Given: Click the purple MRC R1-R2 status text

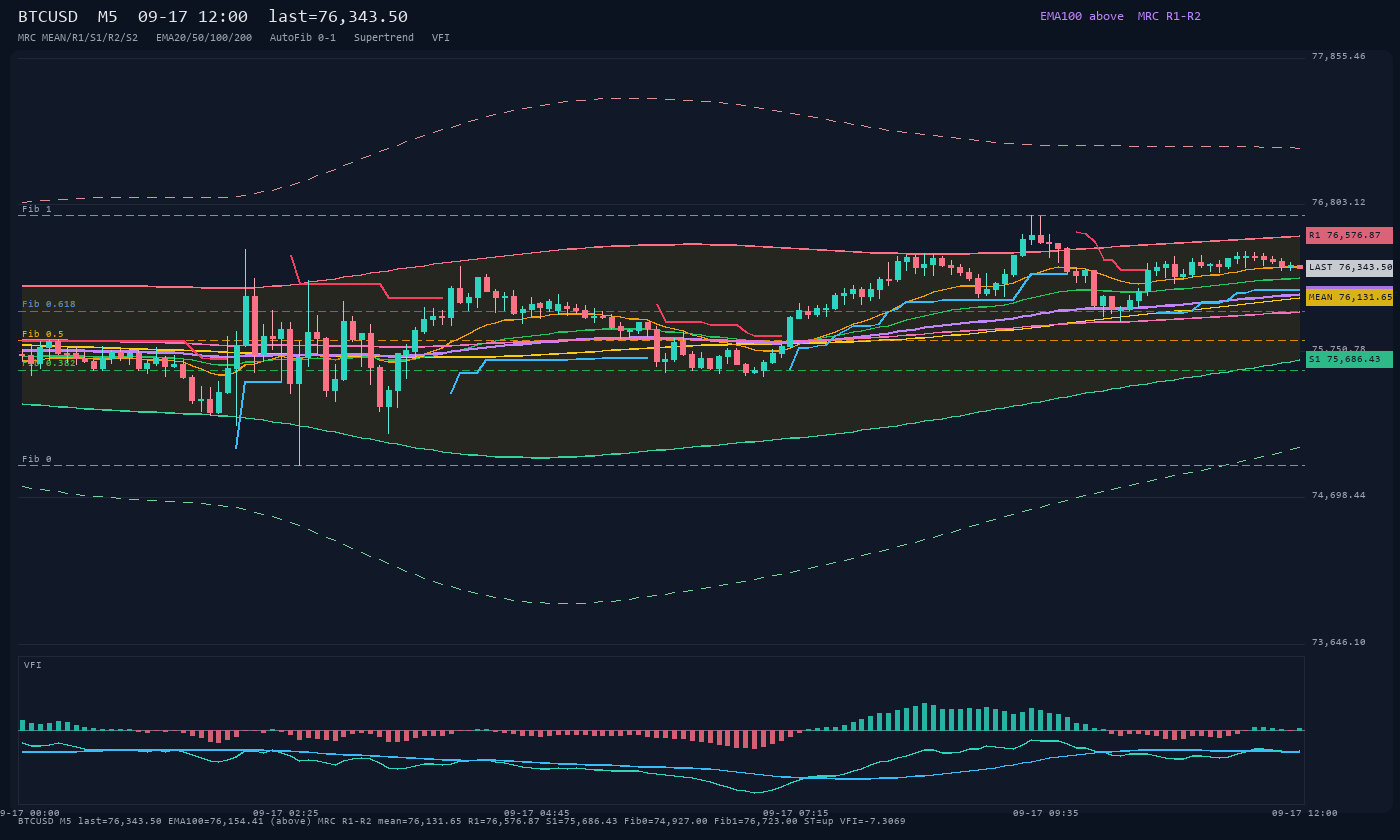Looking at the screenshot, I should [x=1169, y=16].
